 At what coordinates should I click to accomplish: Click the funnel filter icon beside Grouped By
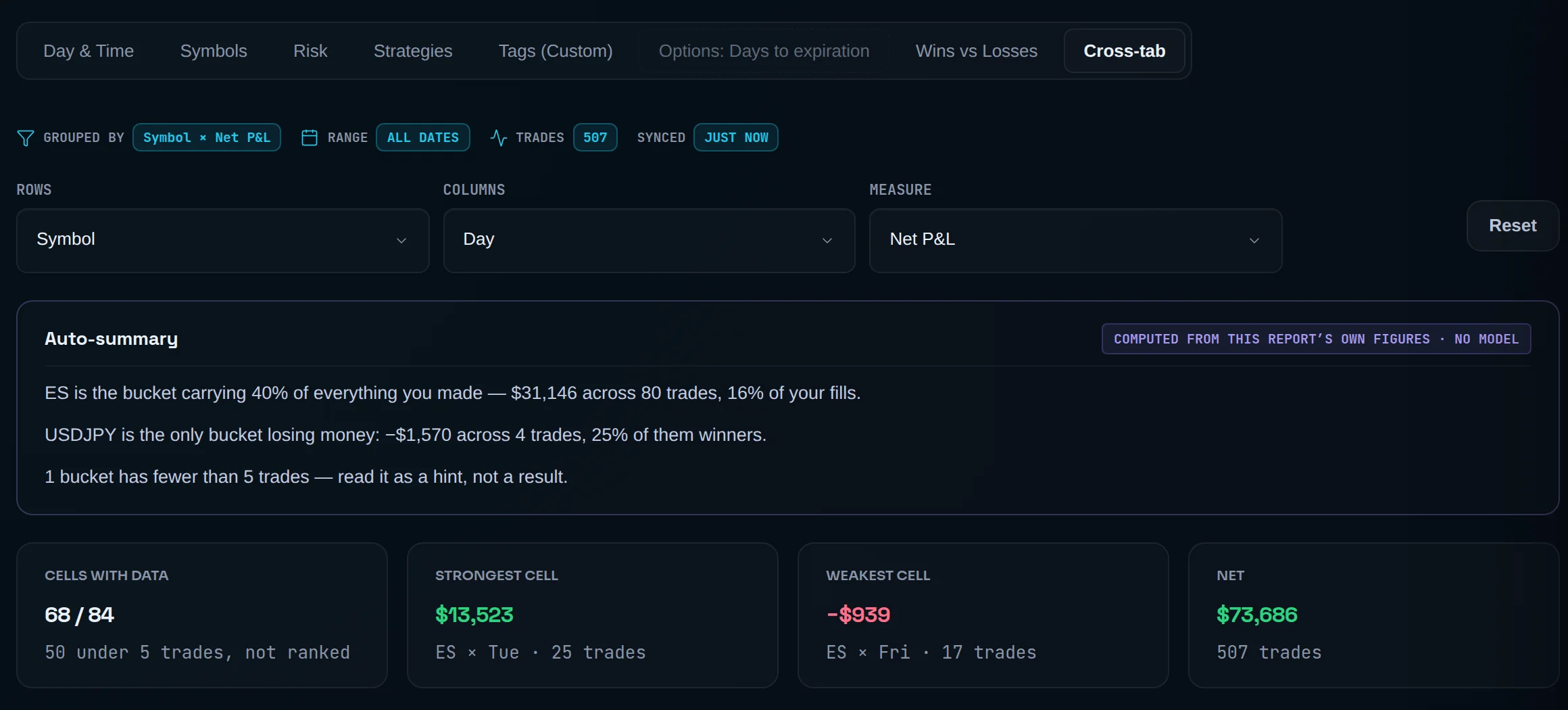[x=26, y=138]
